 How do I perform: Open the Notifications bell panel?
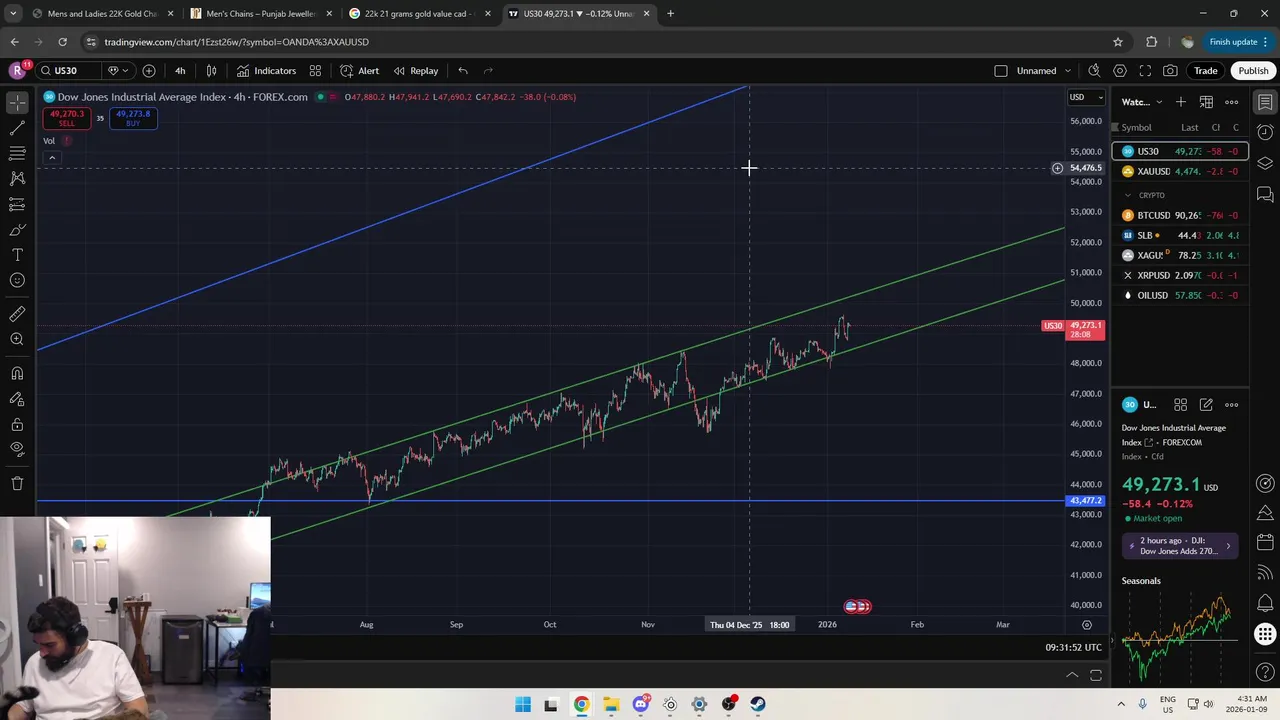point(1265,604)
